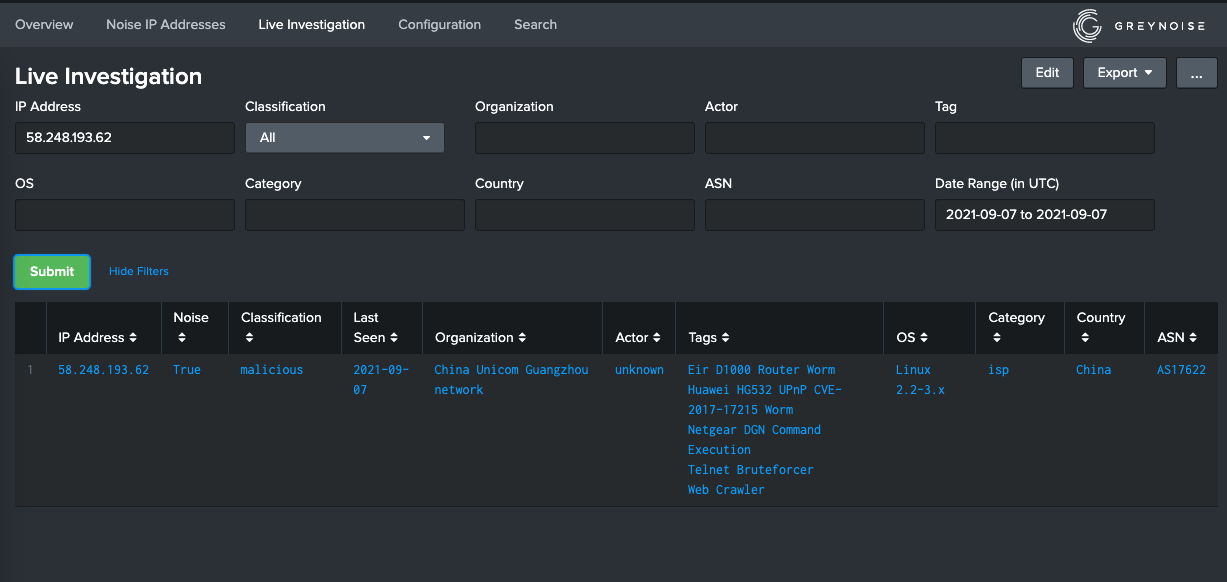This screenshot has height=582, width=1227.
Task: Click the AS17622 ASN link
Action: [1181, 370]
